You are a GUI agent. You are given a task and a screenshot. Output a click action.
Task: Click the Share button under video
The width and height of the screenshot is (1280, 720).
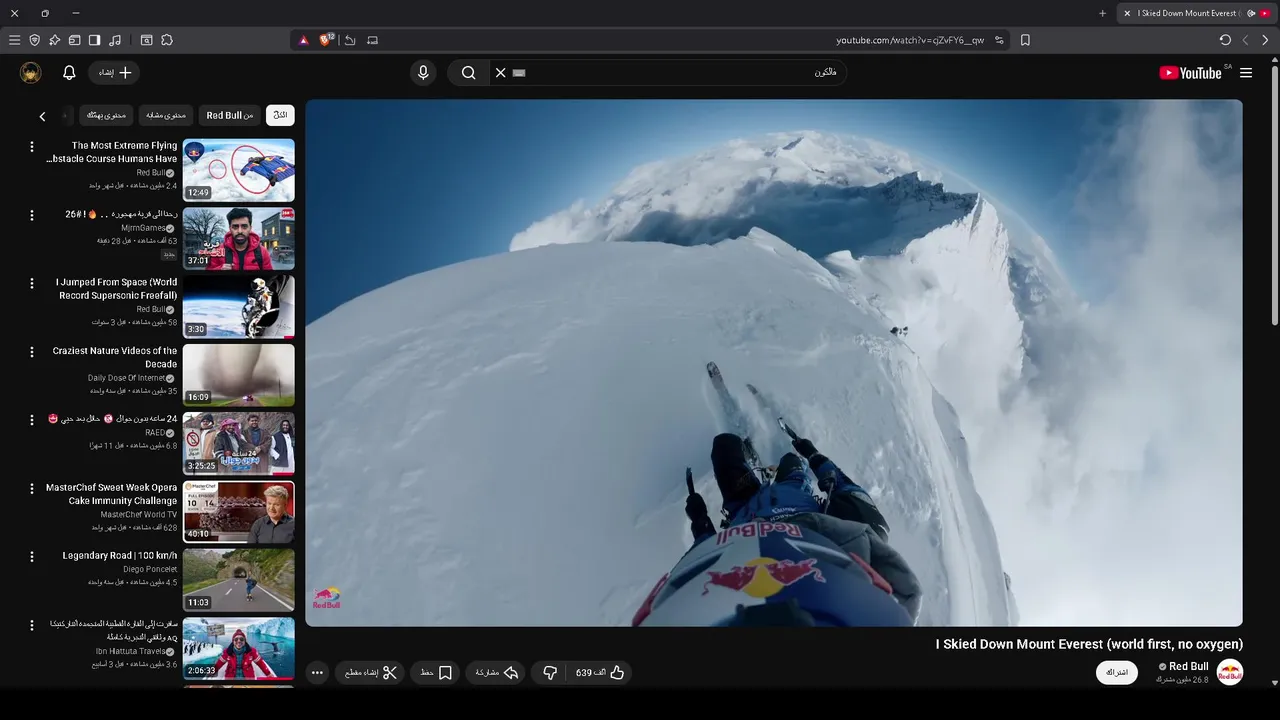[x=496, y=673]
